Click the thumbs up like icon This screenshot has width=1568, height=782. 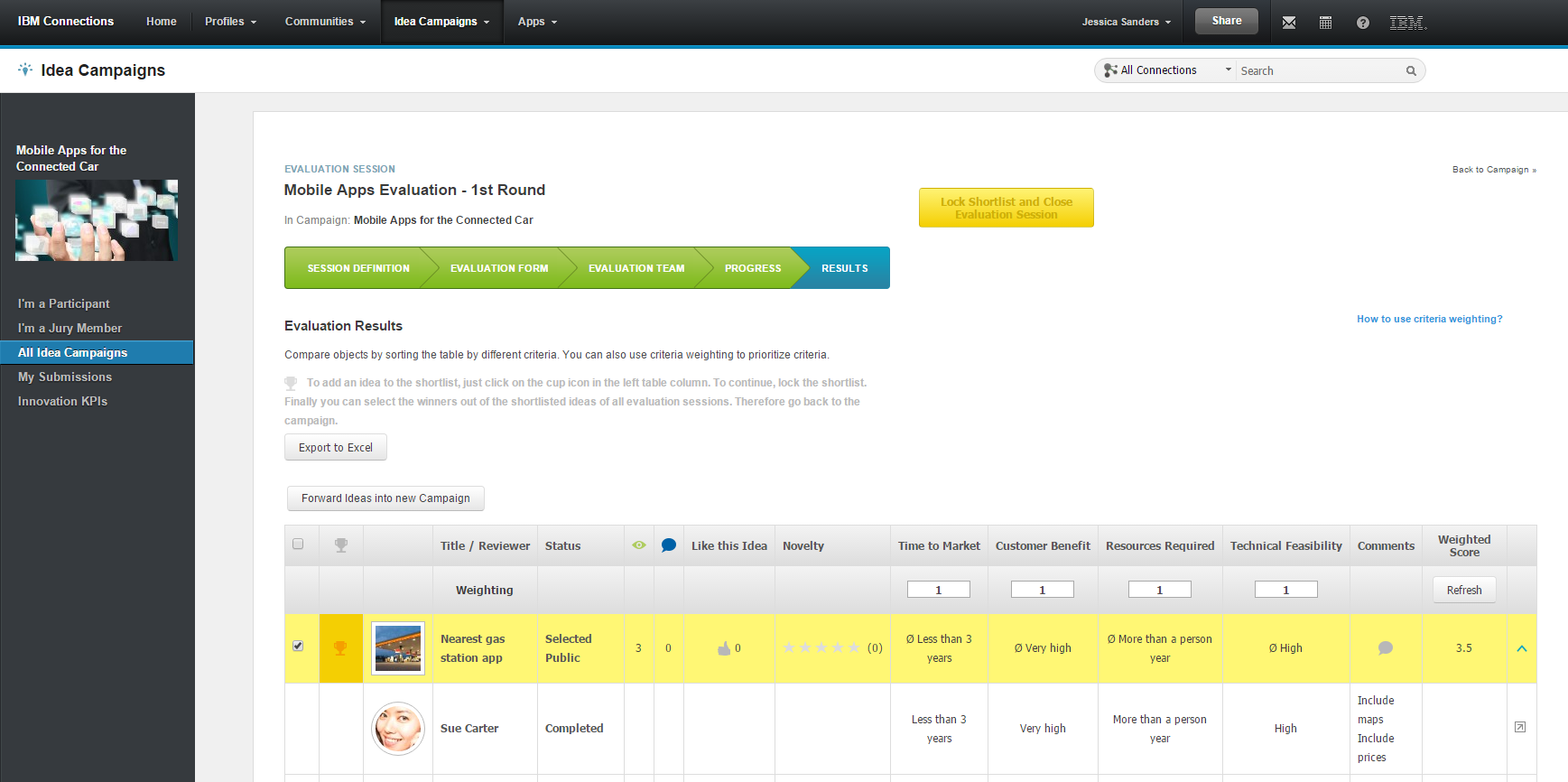(723, 648)
